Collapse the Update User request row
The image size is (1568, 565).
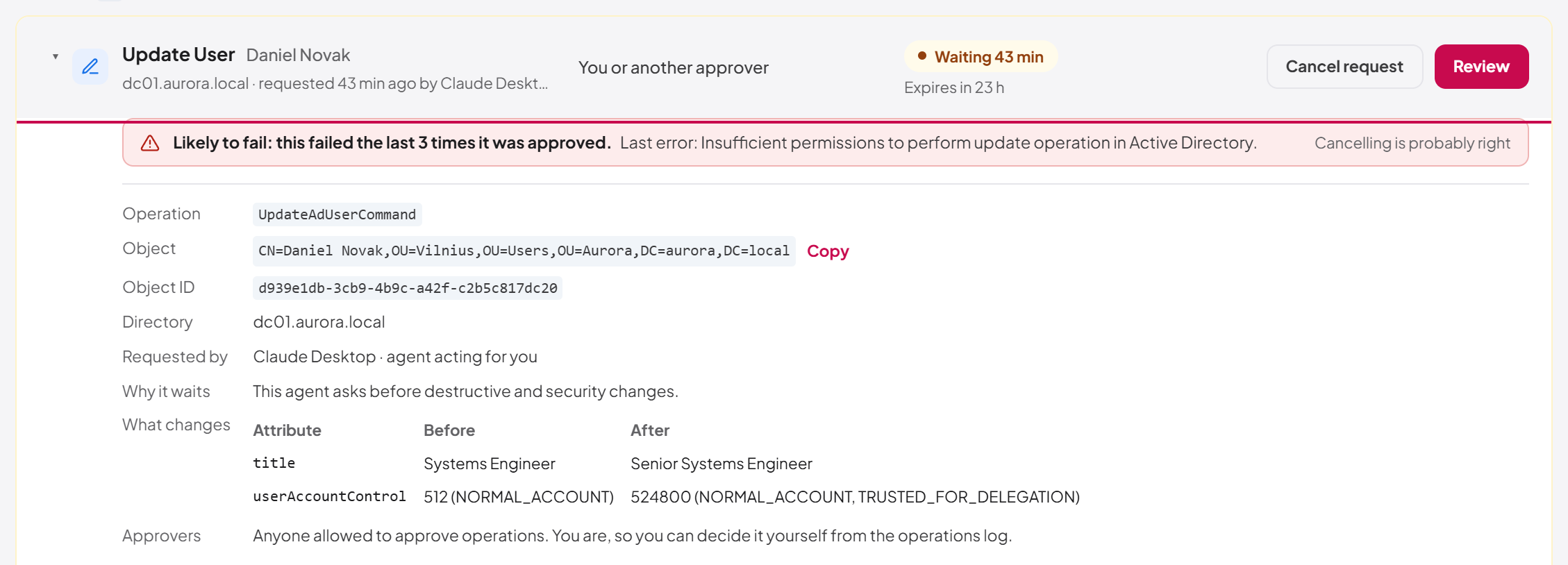[56, 57]
